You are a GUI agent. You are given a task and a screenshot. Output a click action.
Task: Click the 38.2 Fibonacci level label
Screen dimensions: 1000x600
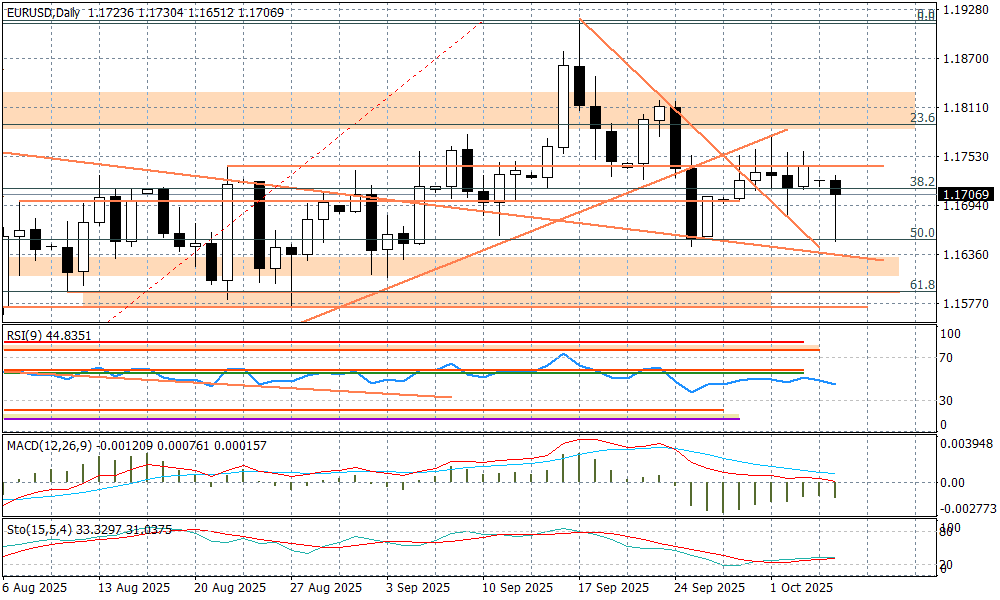(x=922, y=181)
